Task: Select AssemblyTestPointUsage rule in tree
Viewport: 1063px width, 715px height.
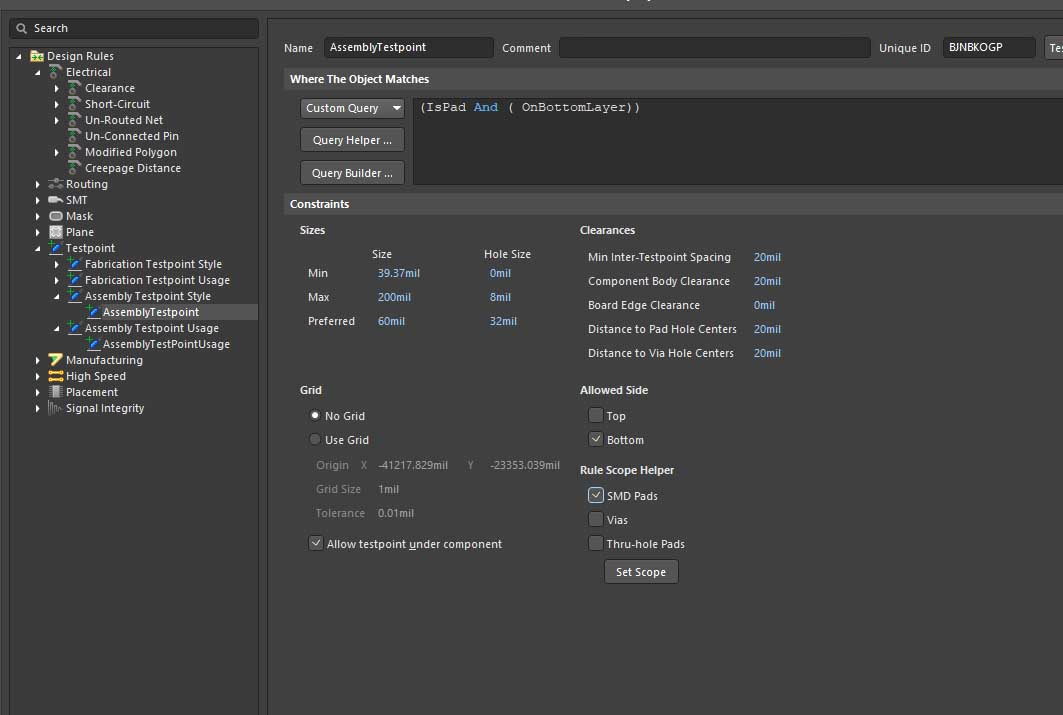Action: coord(166,344)
